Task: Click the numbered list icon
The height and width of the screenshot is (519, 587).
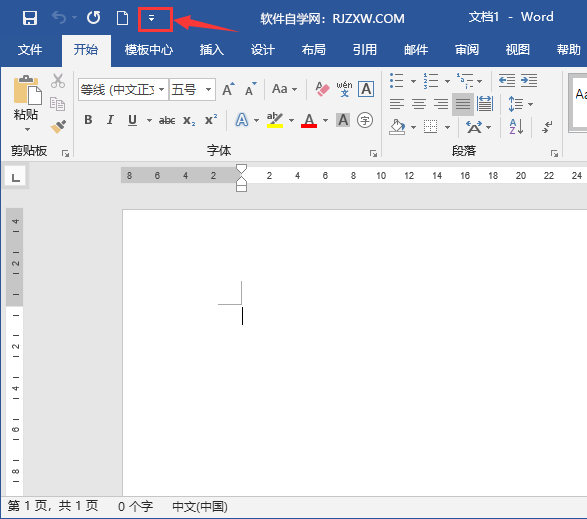Action: 431,81
